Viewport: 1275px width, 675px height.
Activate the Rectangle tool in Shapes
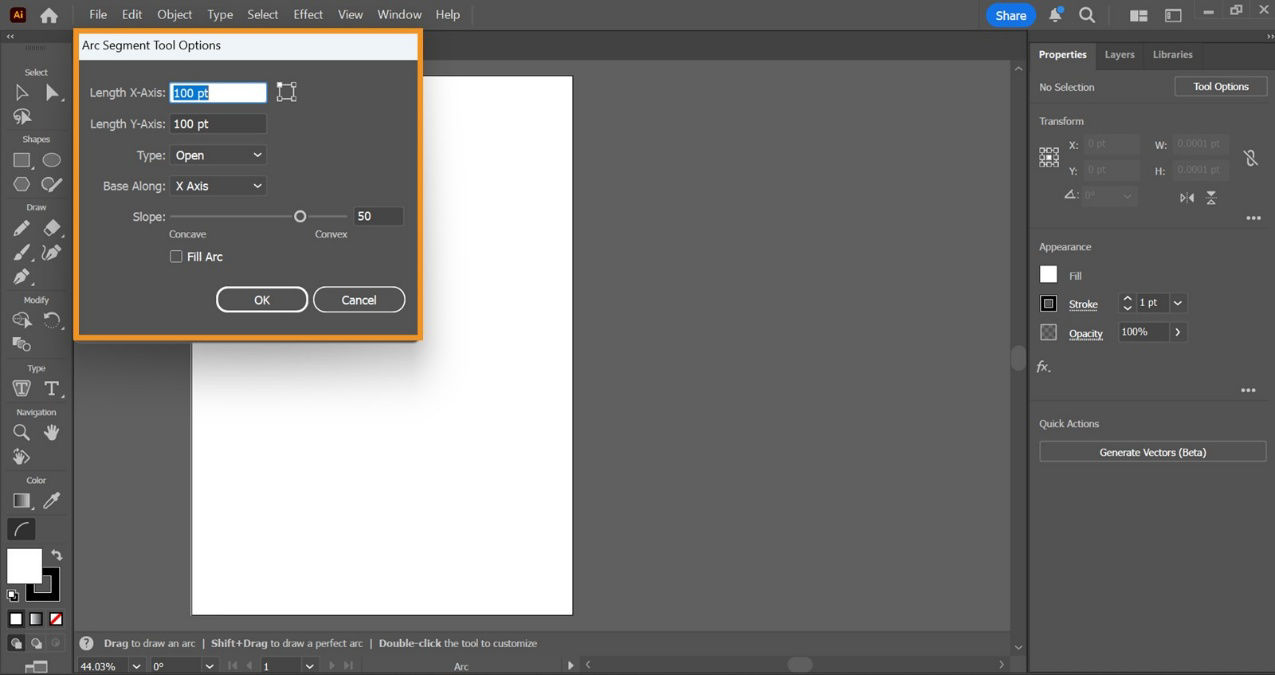[22, 160]
